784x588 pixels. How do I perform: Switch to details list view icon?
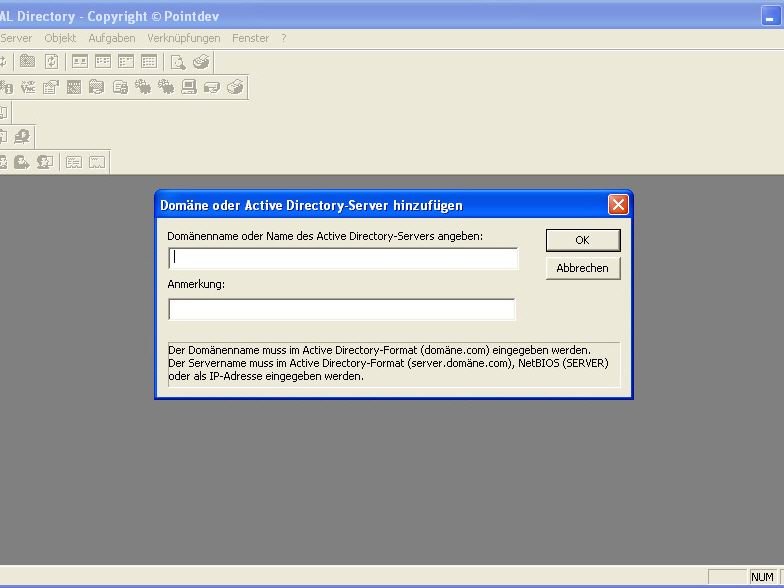[149, 62]
